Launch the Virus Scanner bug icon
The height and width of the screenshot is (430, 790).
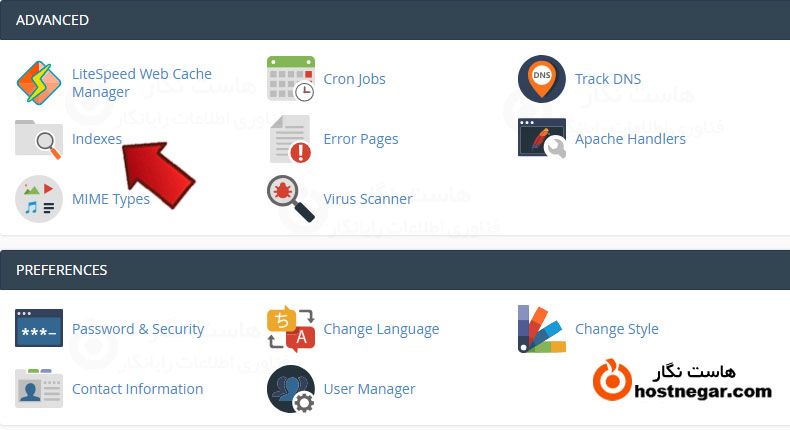tap(291, 198)
